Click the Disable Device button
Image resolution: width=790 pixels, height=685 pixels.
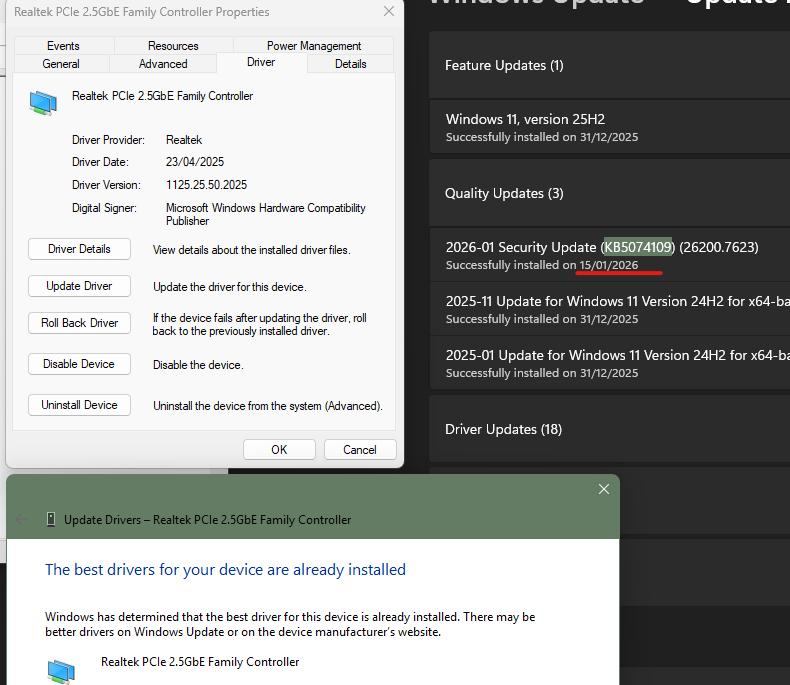point(80,364)
